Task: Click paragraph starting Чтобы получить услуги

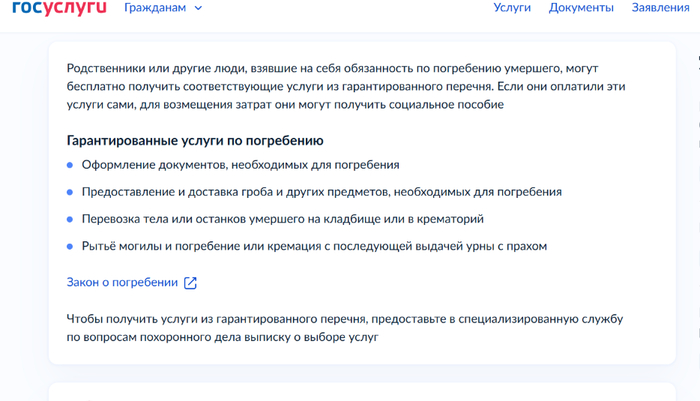Action: point(345,328)
